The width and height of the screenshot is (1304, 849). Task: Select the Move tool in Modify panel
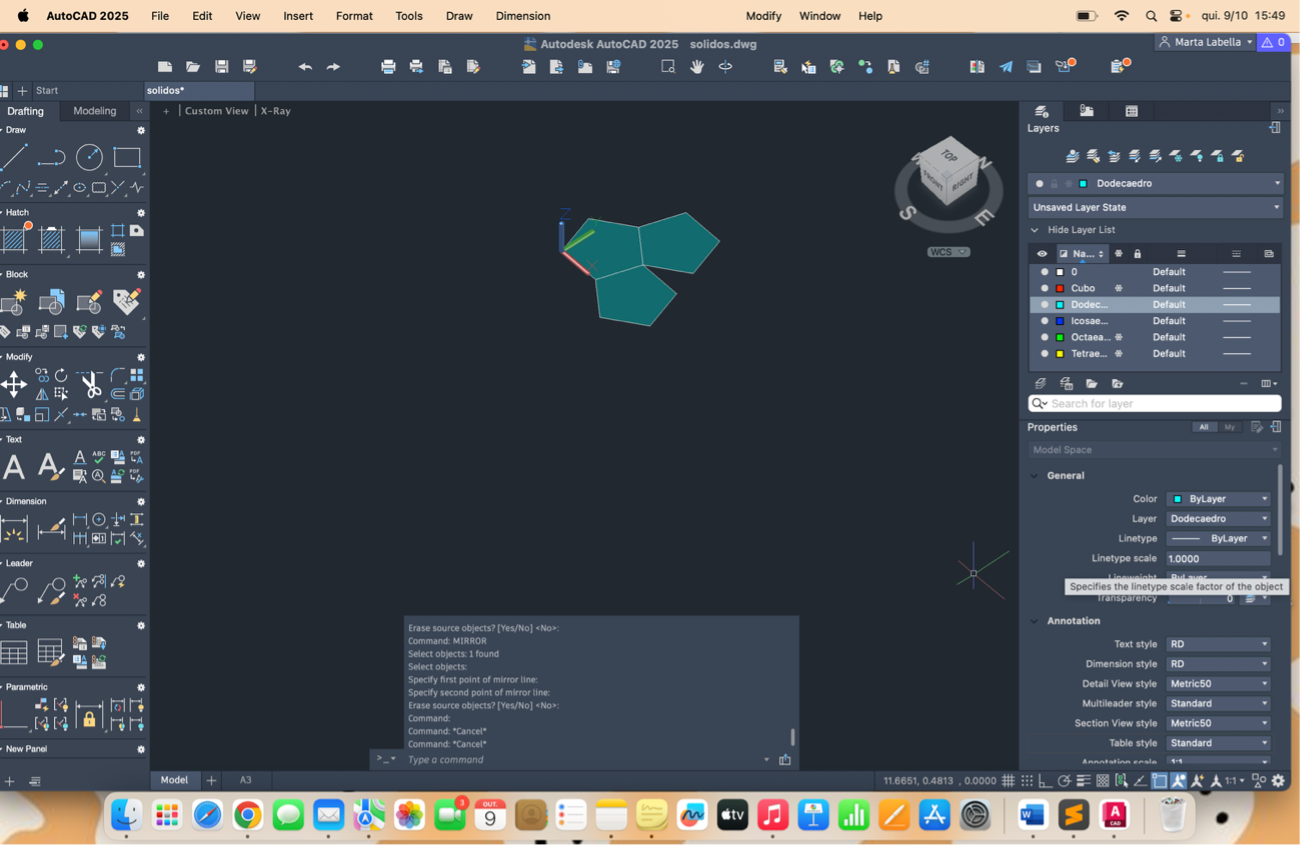click(14, 385)
